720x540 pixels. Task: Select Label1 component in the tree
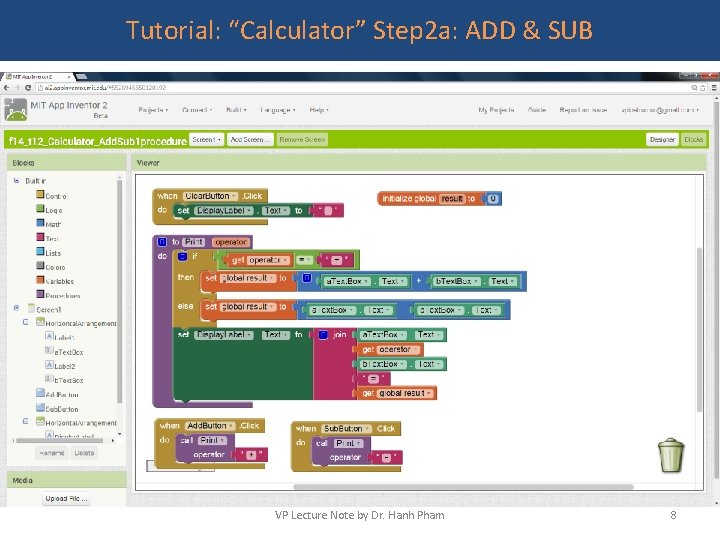60,338
